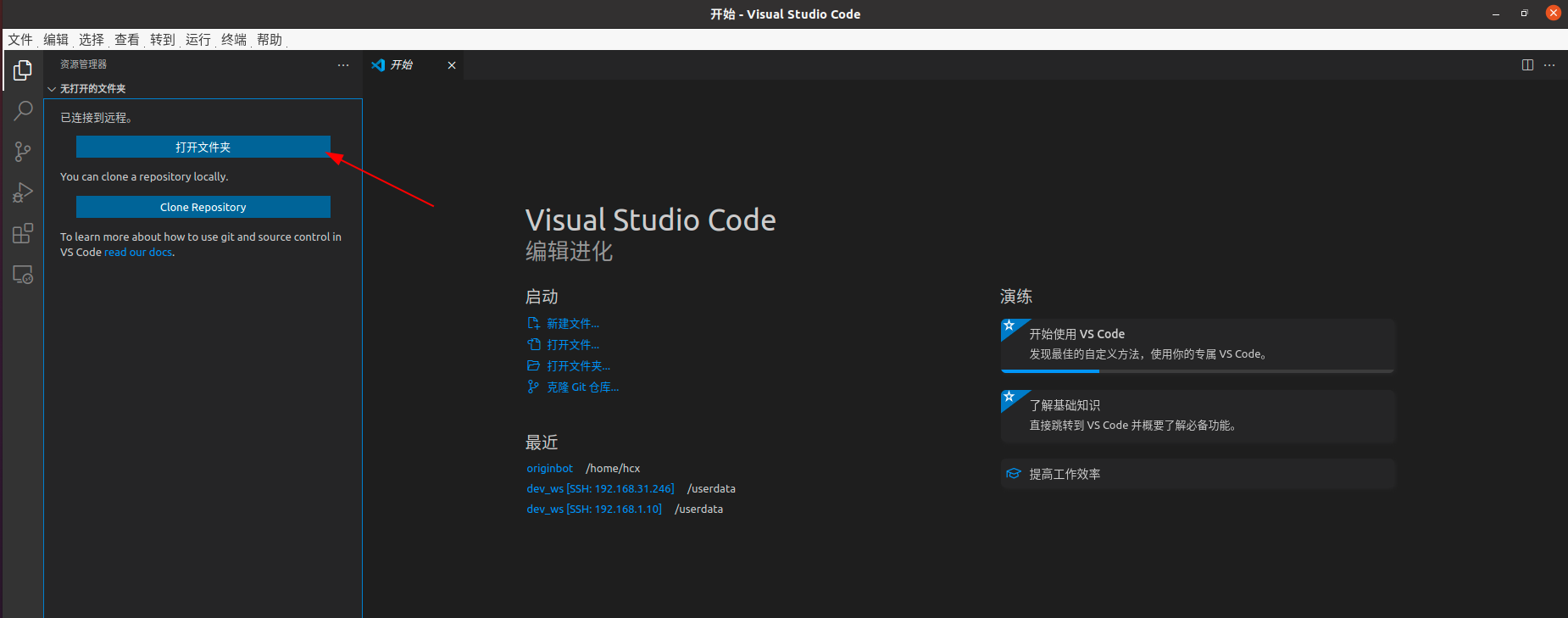Open editor more actions ellipsis
1568x618 pixels.
[1549, 65]
